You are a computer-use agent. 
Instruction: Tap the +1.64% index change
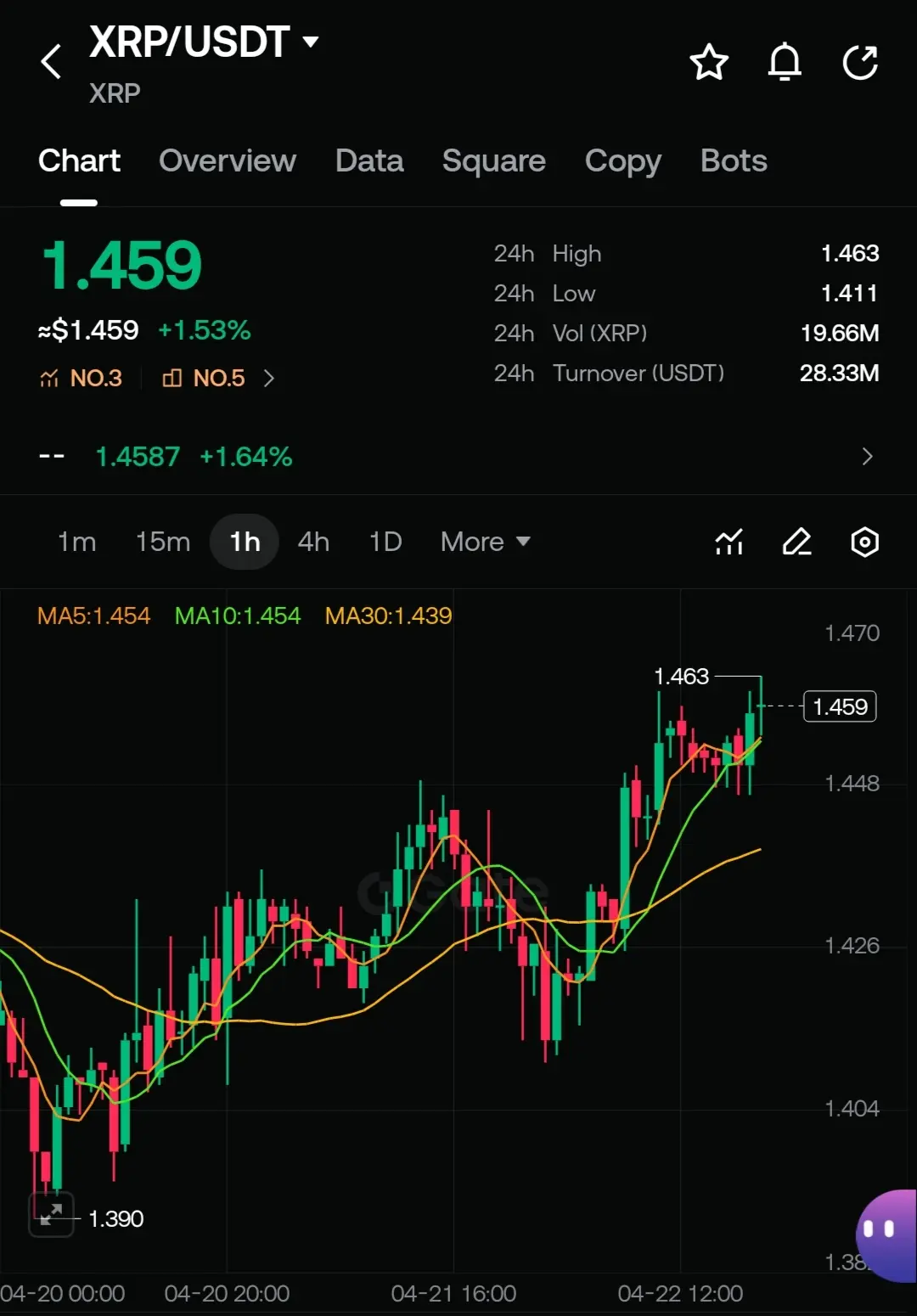click(x=246, y=457)
